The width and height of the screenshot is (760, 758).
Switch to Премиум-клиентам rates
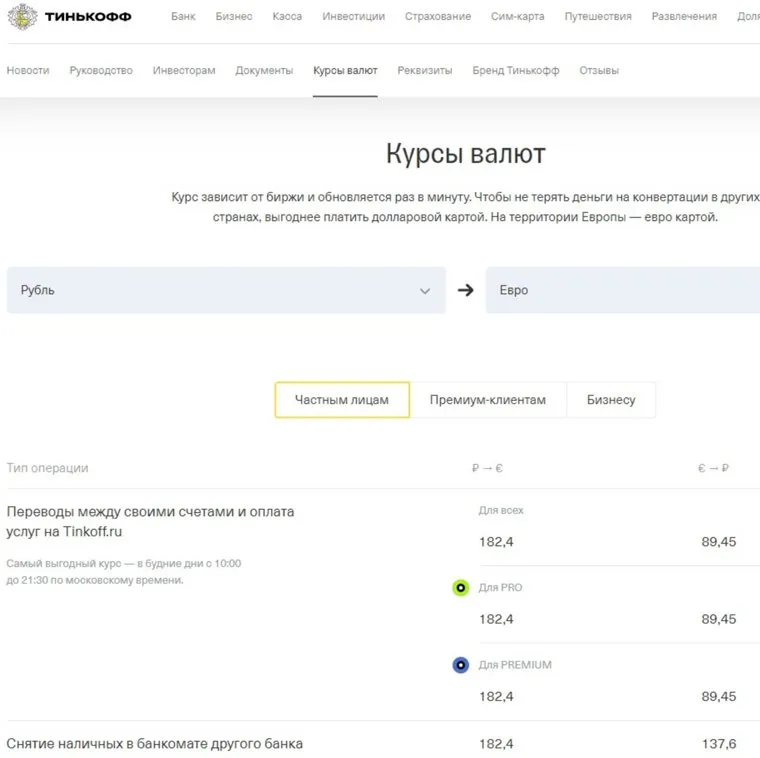(x=488, y=400)
